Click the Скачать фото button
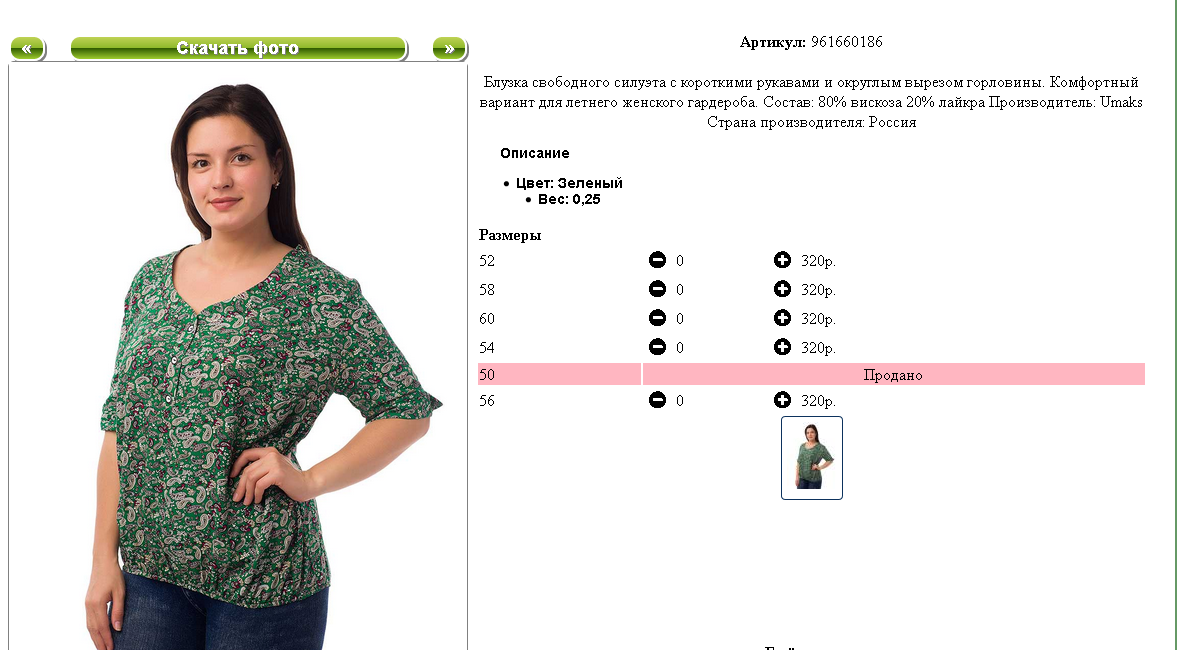 239,49
